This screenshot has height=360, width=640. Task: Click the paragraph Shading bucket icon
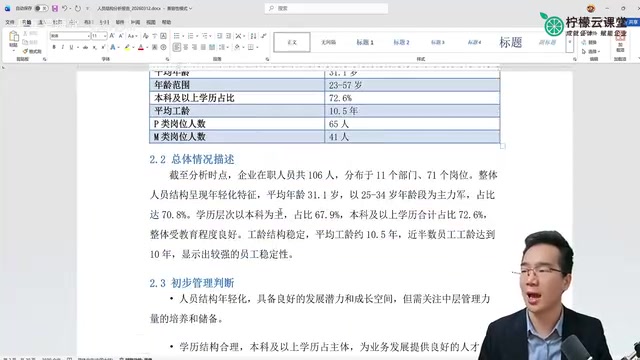[x=237, y=47]
